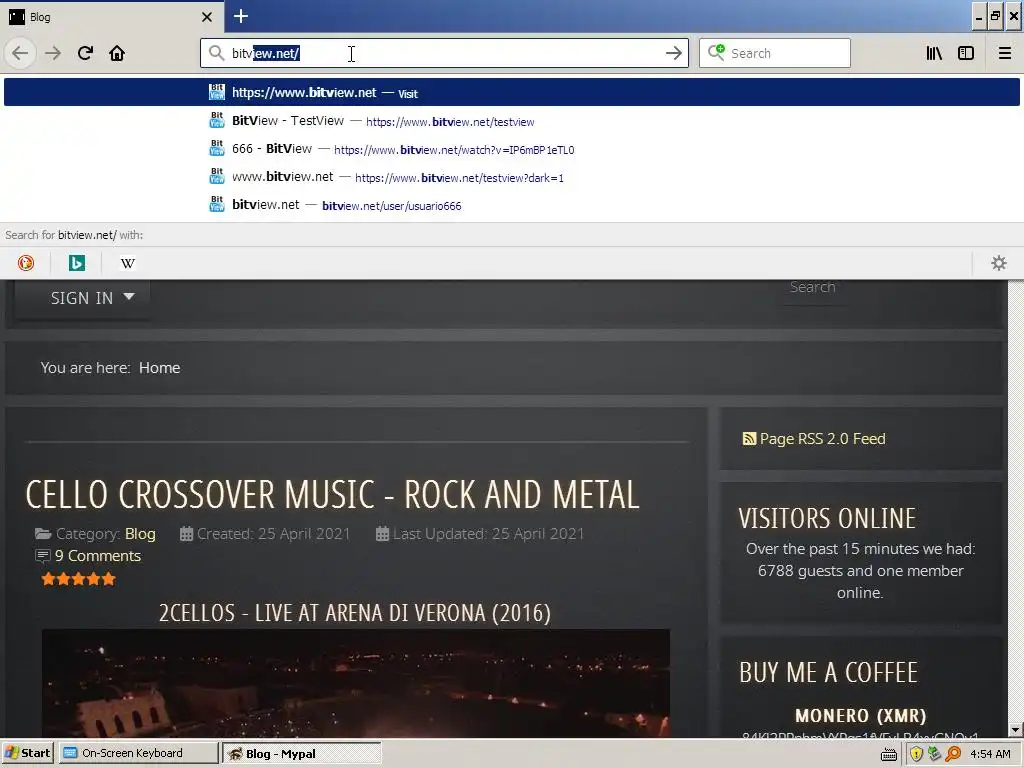Click the system clock 4:54 AM
Image resolution: width=1024 pixels, height=768 pixels.
tap(990, 754)
